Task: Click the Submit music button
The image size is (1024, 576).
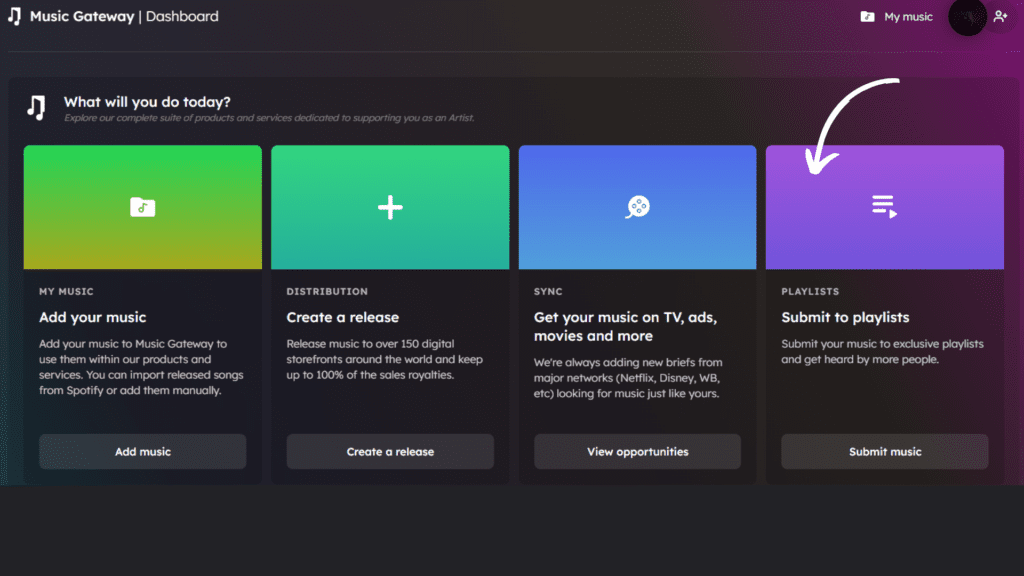Action: pos(885,451)
